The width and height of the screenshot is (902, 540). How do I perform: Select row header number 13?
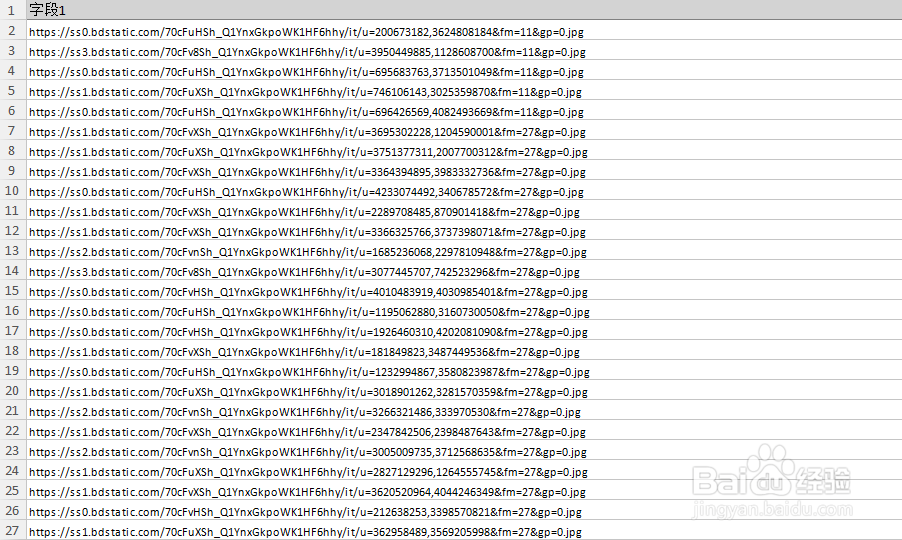point(13,250)
